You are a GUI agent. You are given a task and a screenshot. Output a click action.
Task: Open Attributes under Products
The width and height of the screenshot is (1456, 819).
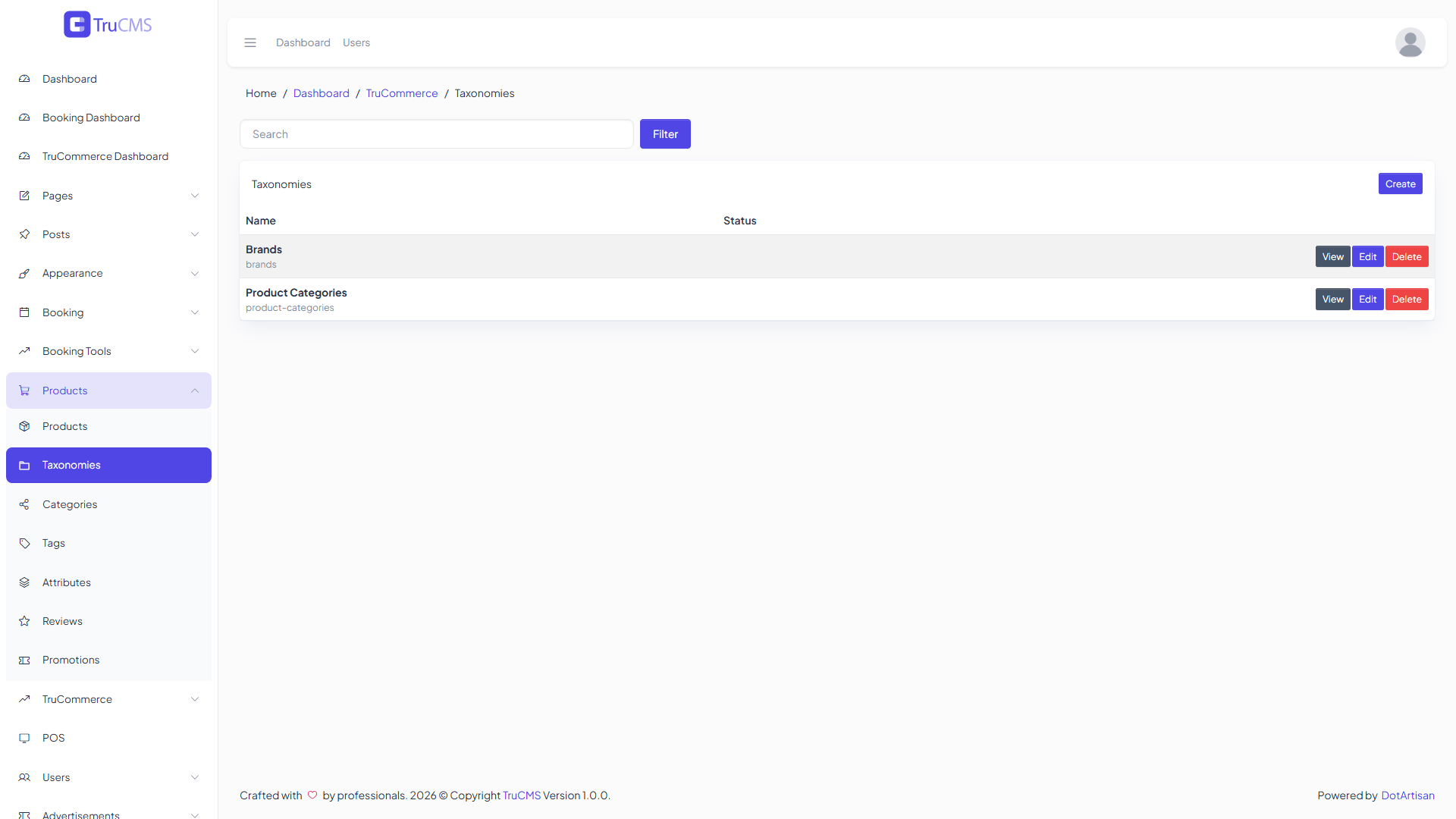coord(108,582)
